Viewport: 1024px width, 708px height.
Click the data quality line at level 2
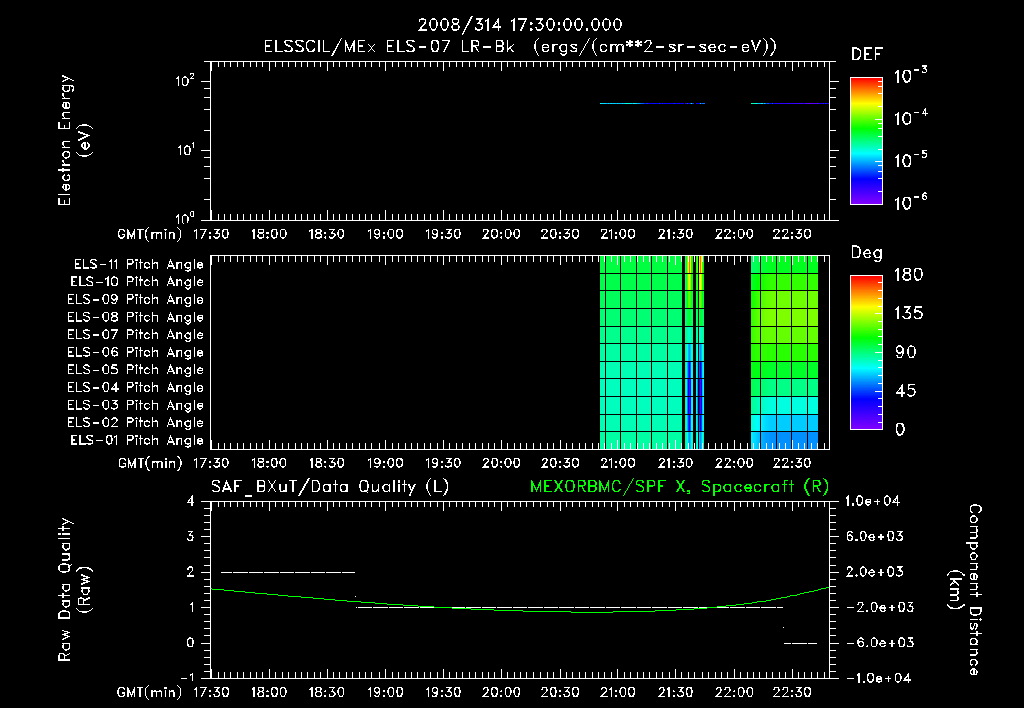pyautogui.click(x=288, y=572)
